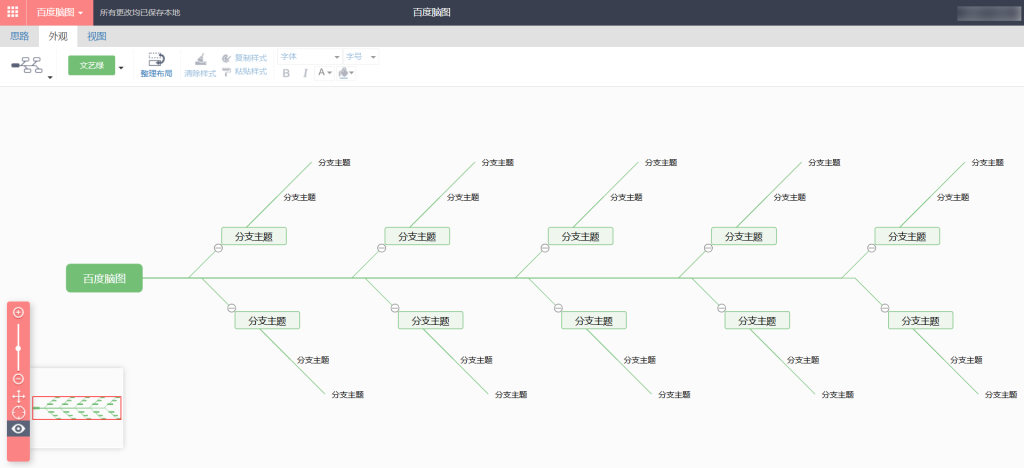
Task: Click the zoom slider handle
Action: 18,349
